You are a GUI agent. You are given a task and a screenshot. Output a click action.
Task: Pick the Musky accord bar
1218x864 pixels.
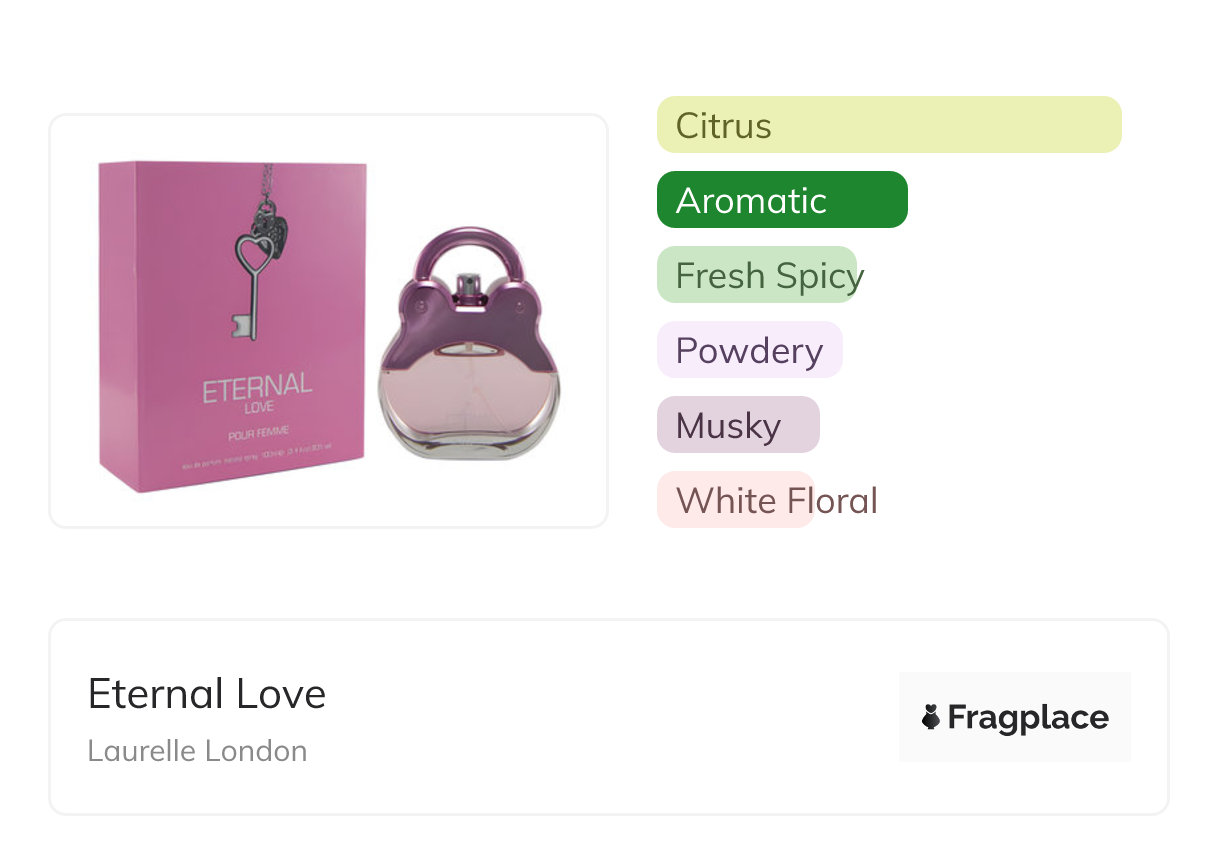pos(738,425)
